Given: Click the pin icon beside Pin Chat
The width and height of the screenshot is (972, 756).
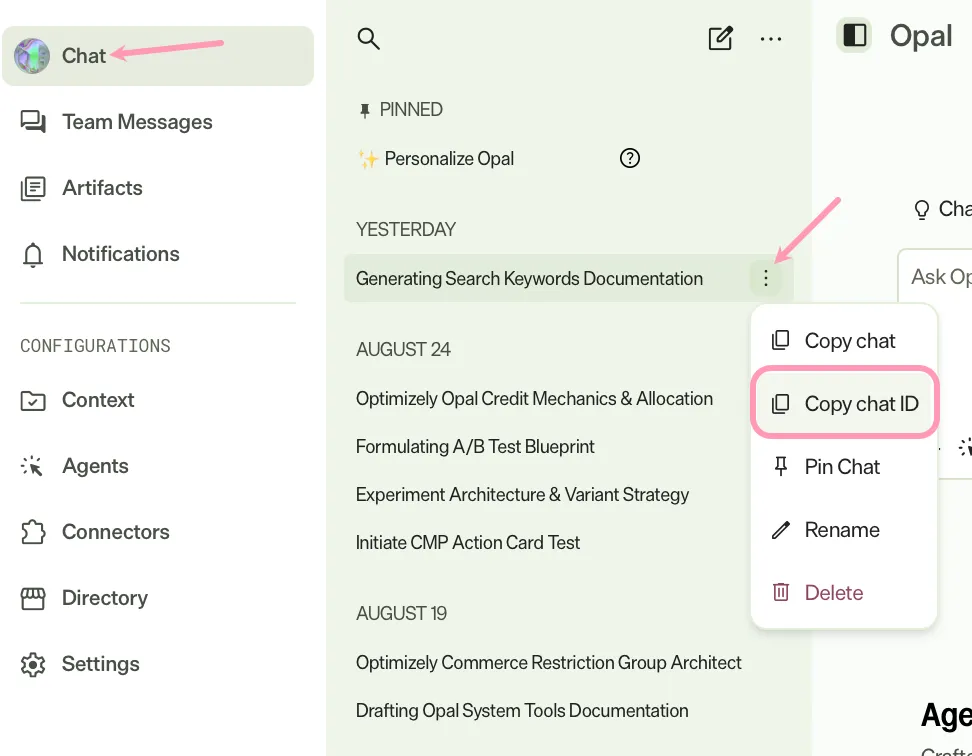Looking at the screenshot, I should pos(780,467).
